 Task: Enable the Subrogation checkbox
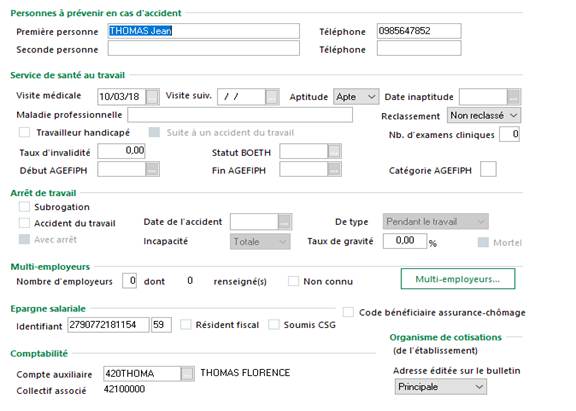coord(24,207)
